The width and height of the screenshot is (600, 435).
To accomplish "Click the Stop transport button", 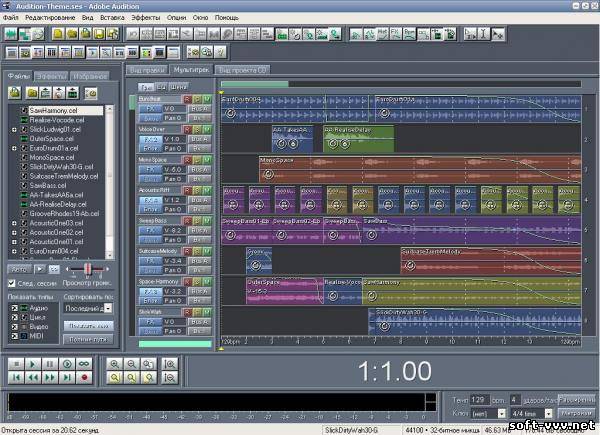I will click(x=16, y=364).
